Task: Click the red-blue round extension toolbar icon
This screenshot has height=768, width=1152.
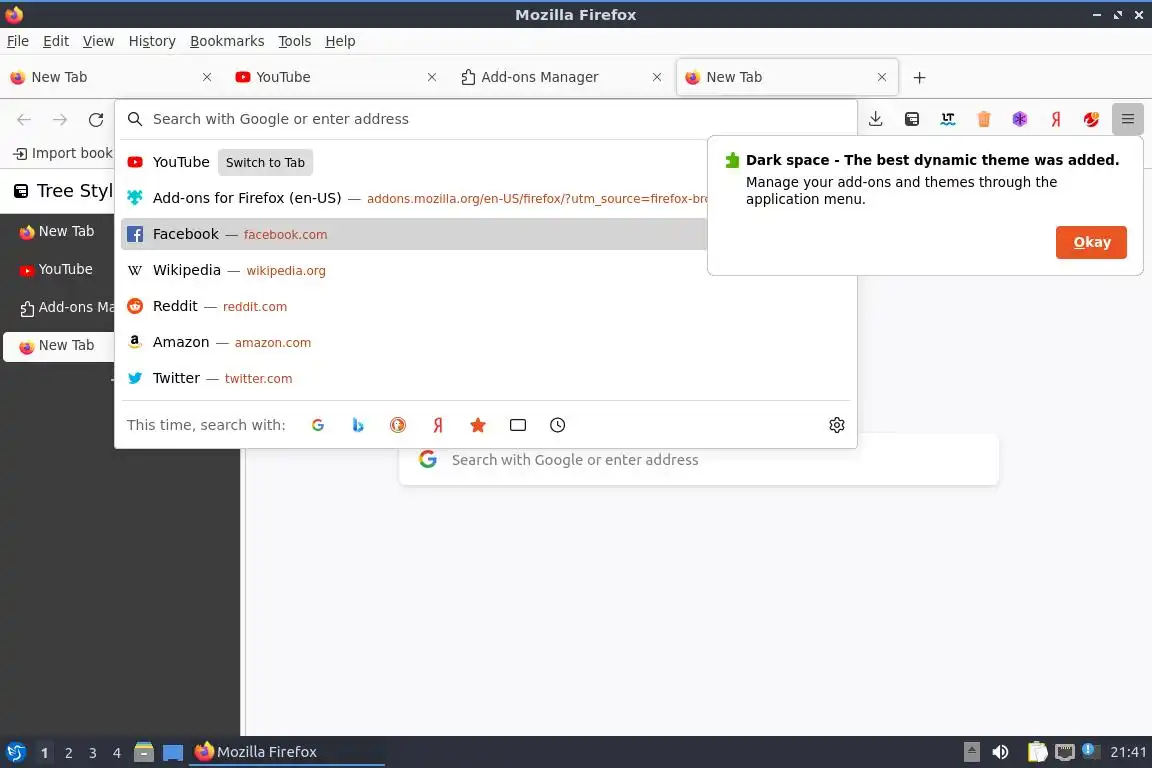Action: [x=1092, y=119]
